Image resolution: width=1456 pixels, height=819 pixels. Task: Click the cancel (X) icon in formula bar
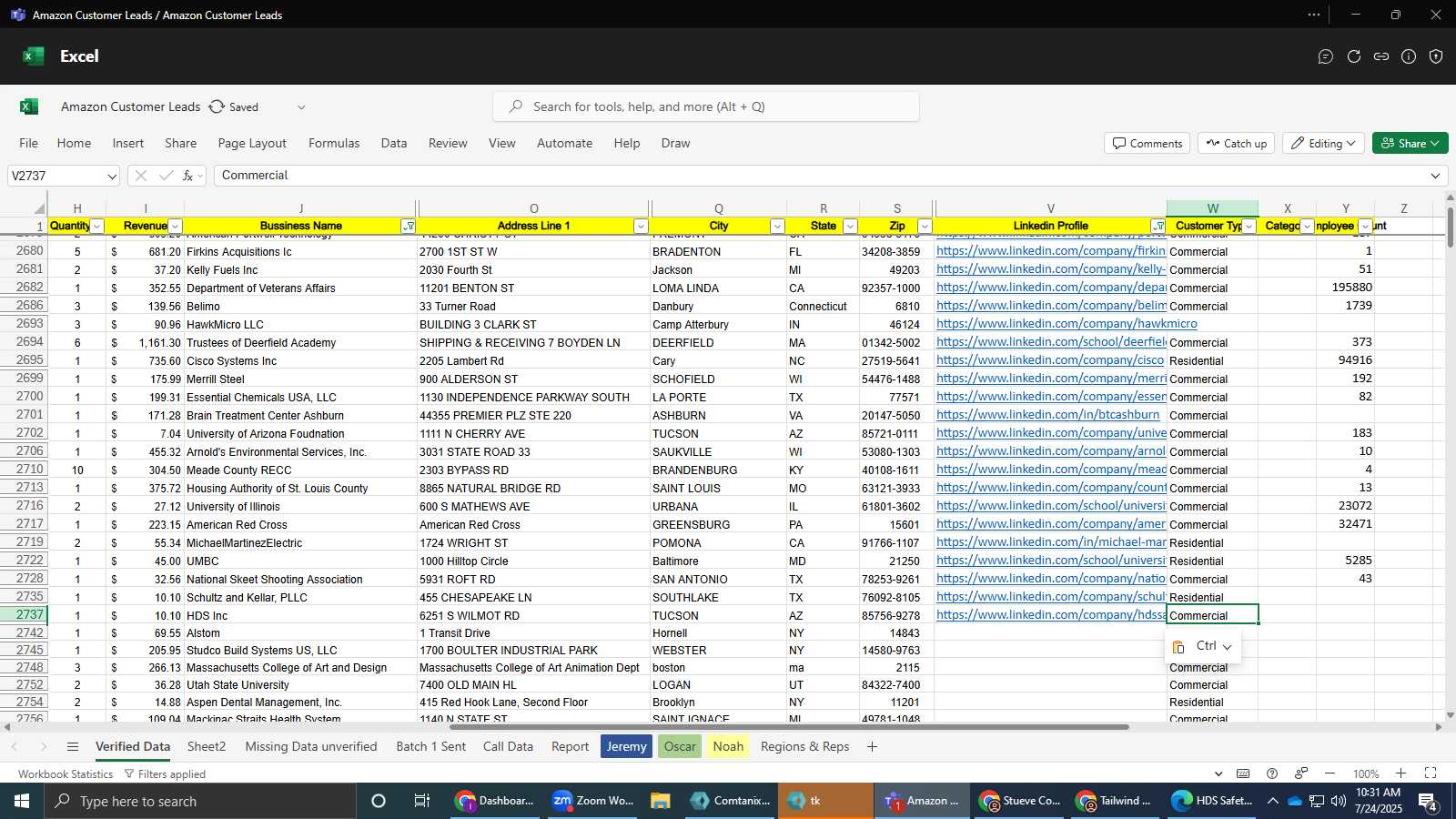point(140,176)
